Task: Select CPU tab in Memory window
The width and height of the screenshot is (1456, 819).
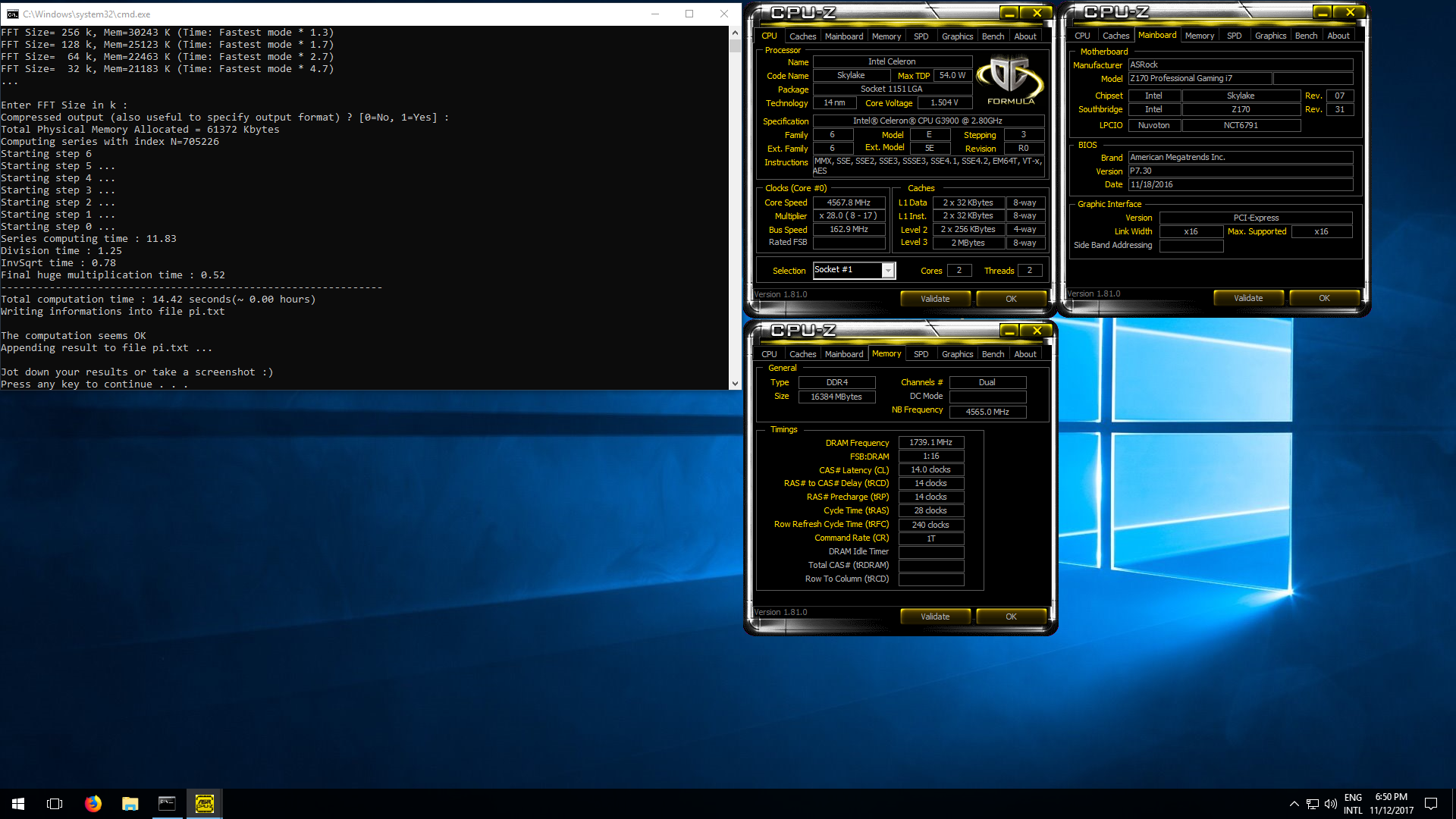Action: (769, 354)
